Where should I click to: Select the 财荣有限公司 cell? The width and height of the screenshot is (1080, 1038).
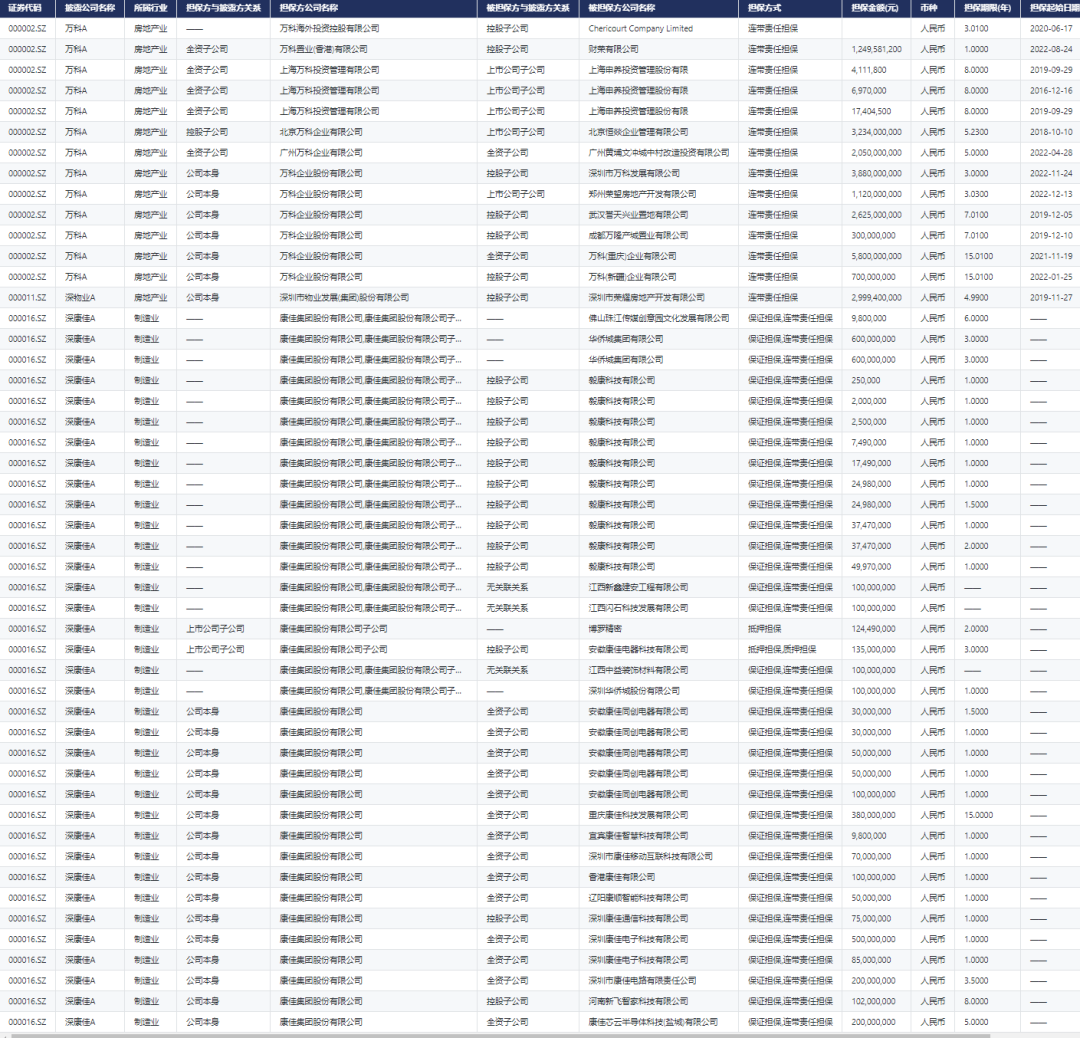pos(613,50)
